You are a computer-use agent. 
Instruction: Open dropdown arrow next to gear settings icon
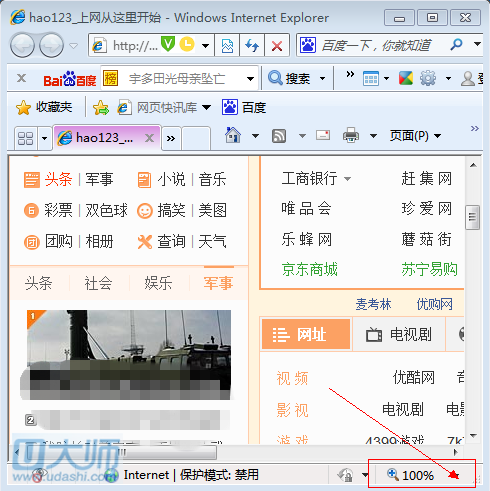pyautogui.click(x=448, y=79)
